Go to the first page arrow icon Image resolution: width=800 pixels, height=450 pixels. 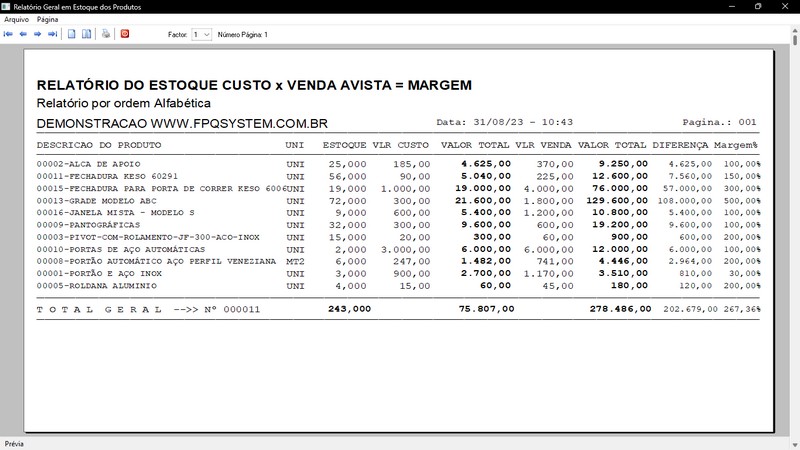[8, 34]
